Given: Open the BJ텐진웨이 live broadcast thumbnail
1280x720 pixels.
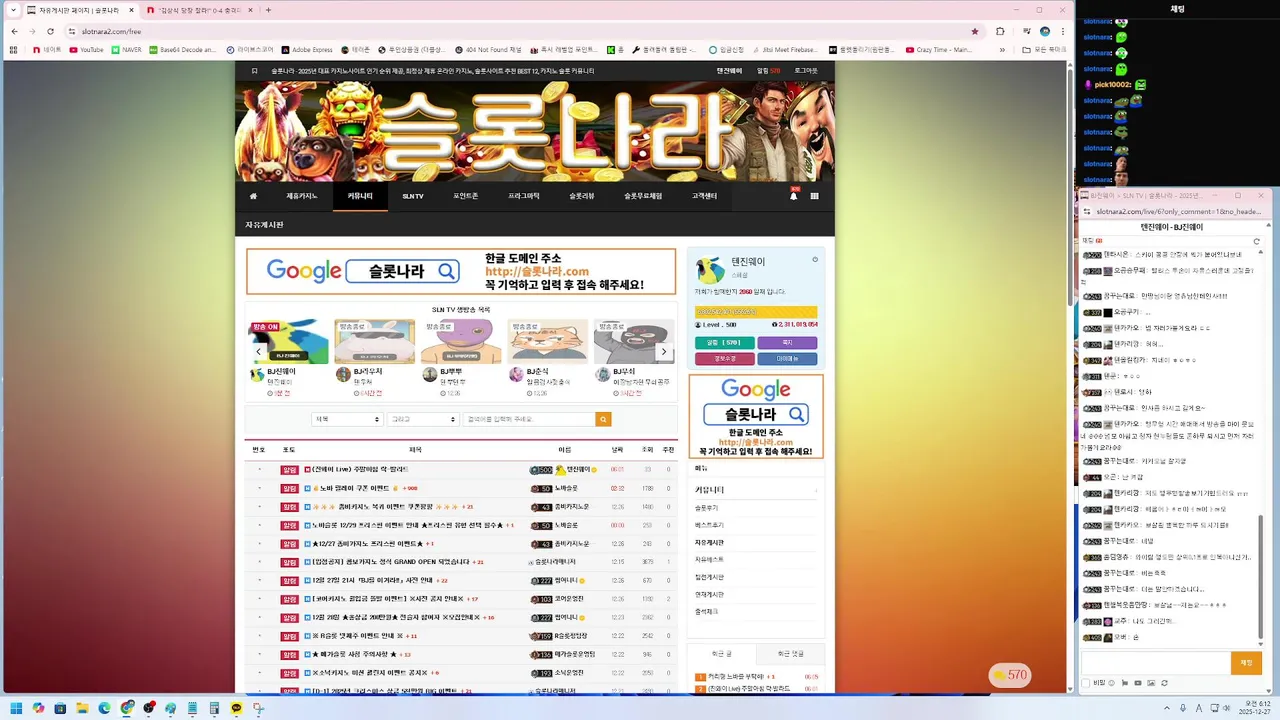Looking at the screenshot, I should pyautogui.click(x=289, y=341).
